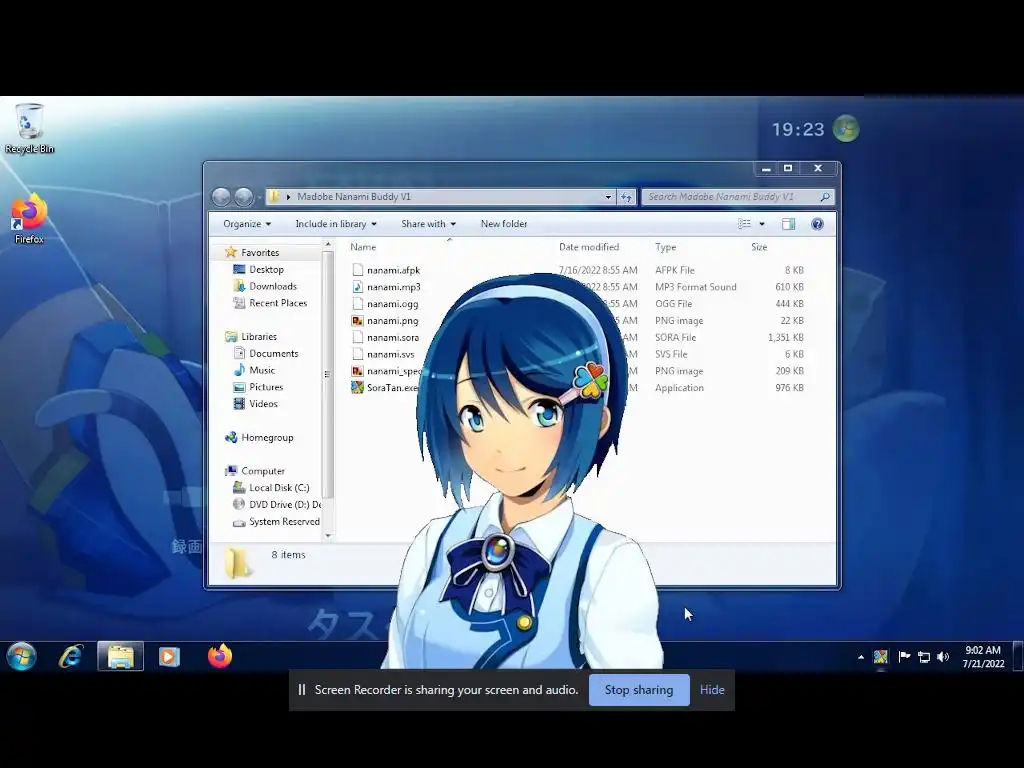
Task: Open Videos library
Action: [x=263, y=404]
